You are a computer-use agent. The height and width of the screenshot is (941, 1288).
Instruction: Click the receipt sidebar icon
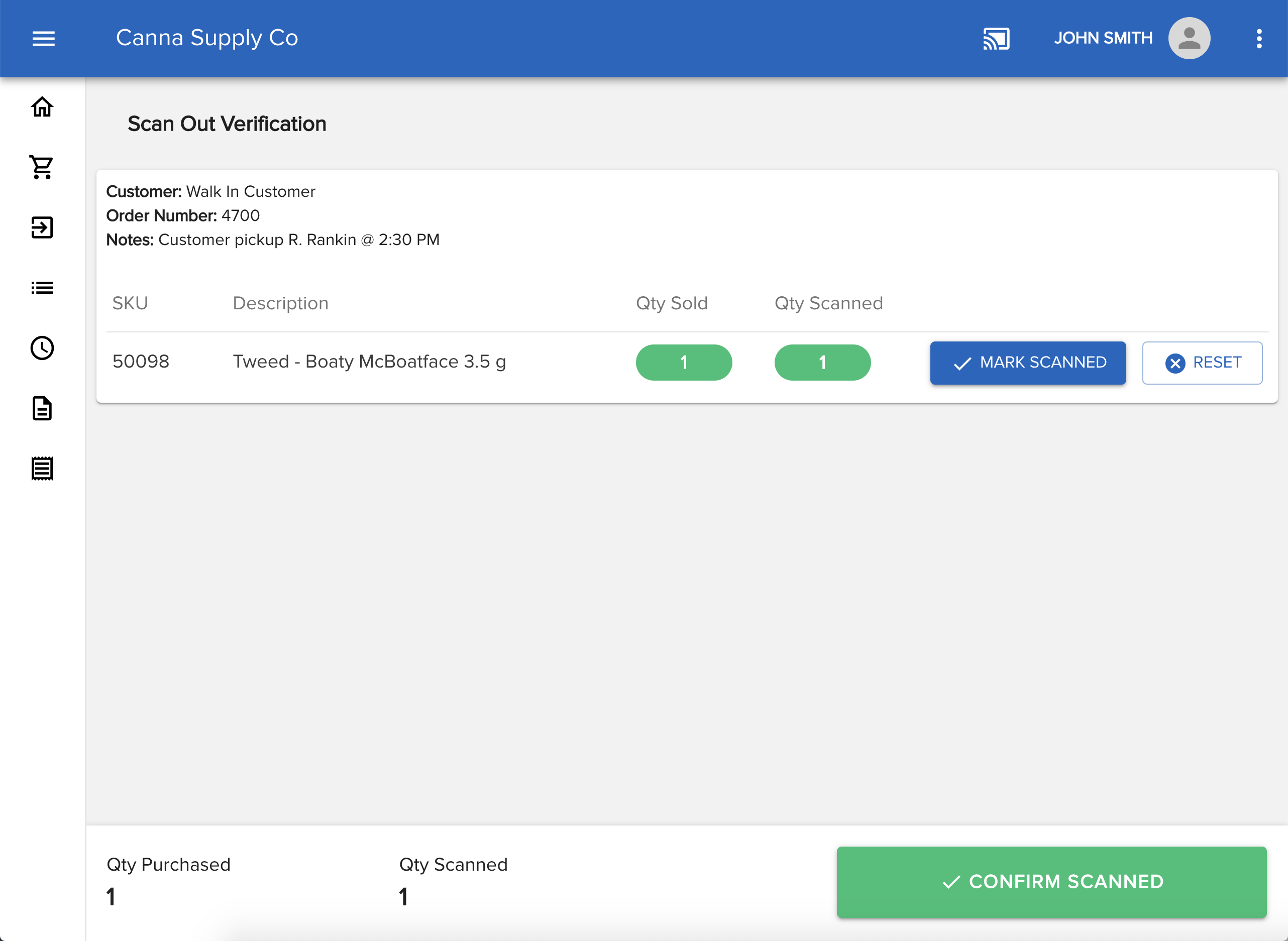click(x=42, y=468)
